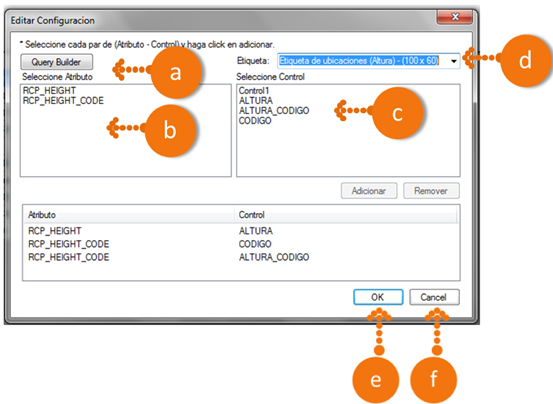The height and width of the screenshot is (404, 553).
Task: Sort by the Atributo column header
Action: [129, 215]
